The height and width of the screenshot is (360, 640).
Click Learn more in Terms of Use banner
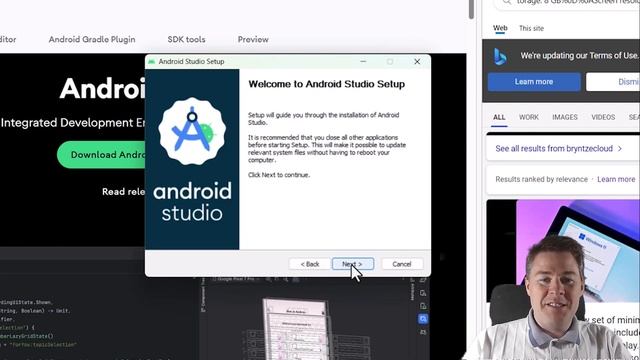click(x=534, y=82)
